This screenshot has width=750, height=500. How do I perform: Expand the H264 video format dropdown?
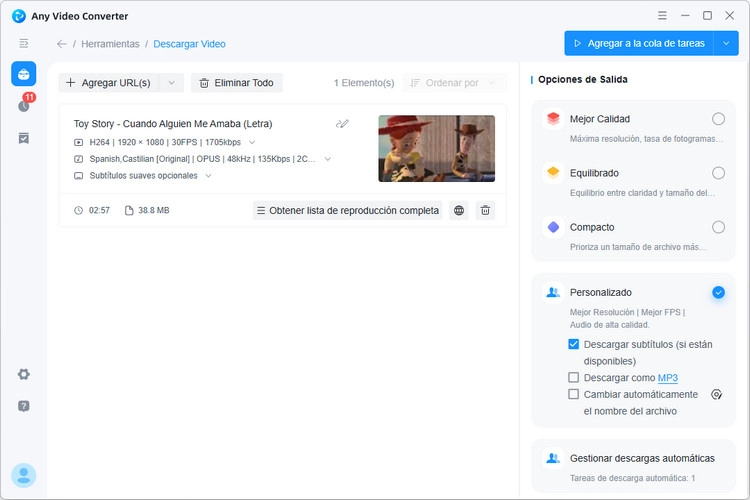point(252,142)
